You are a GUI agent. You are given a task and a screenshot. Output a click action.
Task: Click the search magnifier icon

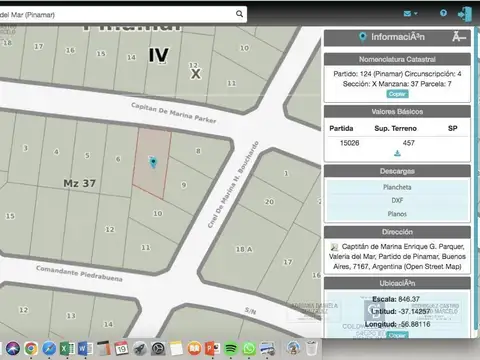click(239, 14)
